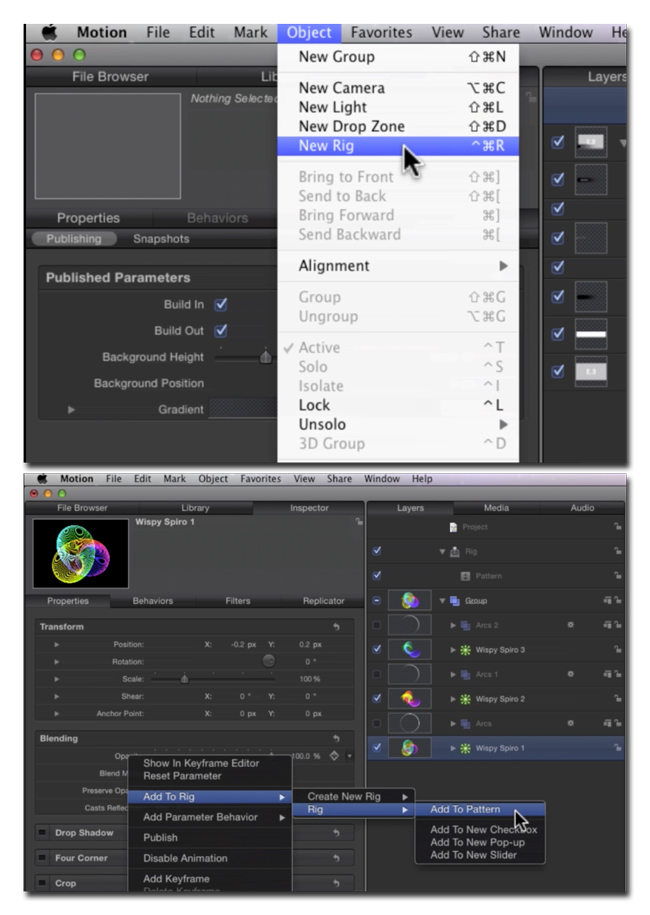Toggle lock icon on Rig row
The height and width of the screenshot is (915, 650).
coord(617,551)
